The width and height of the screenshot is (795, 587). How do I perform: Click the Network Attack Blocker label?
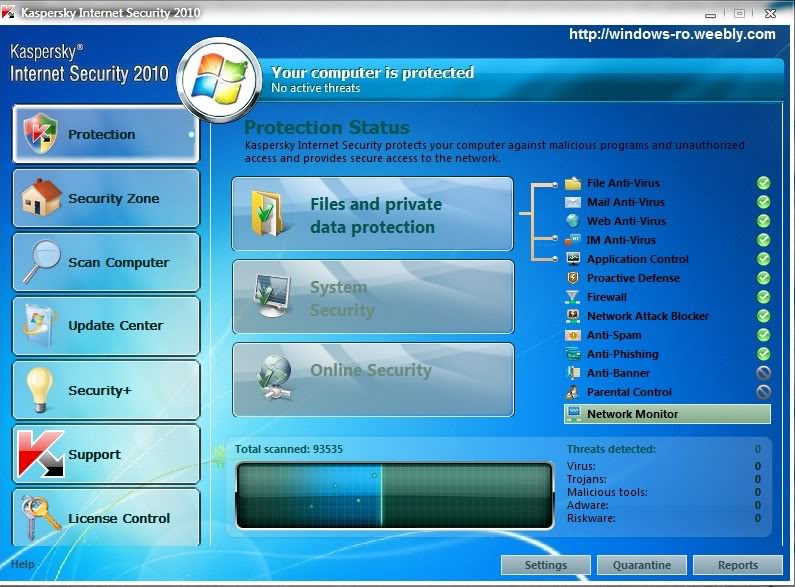point(648,316)
